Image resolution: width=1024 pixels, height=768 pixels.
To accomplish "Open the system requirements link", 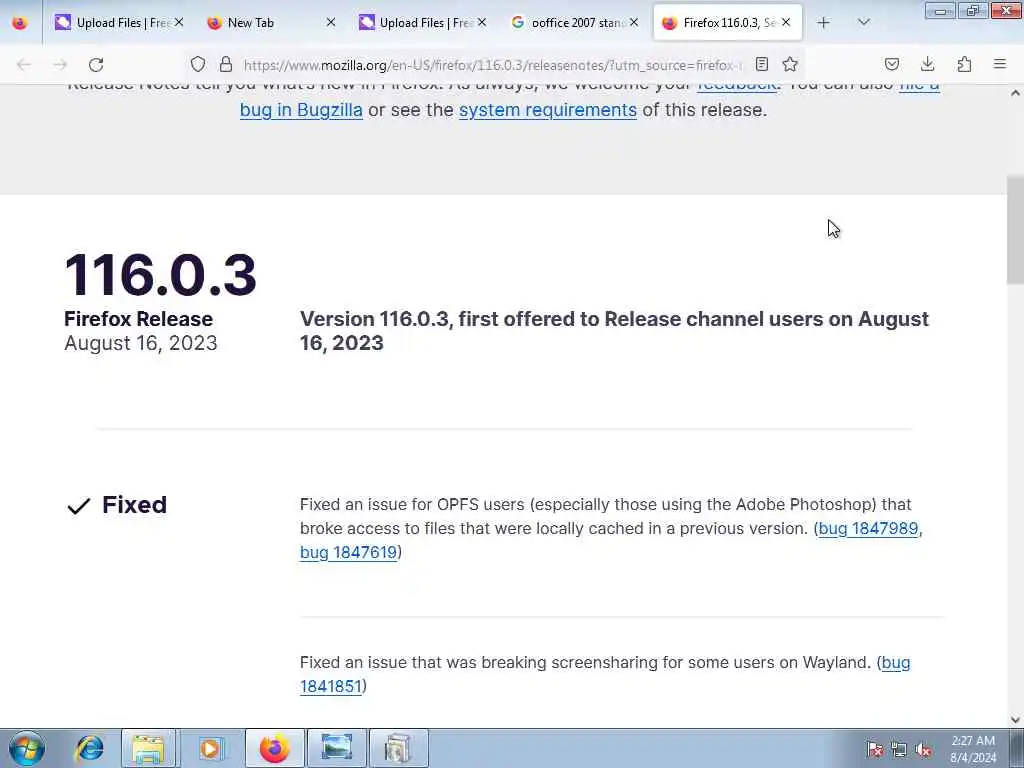I will 548,110.
